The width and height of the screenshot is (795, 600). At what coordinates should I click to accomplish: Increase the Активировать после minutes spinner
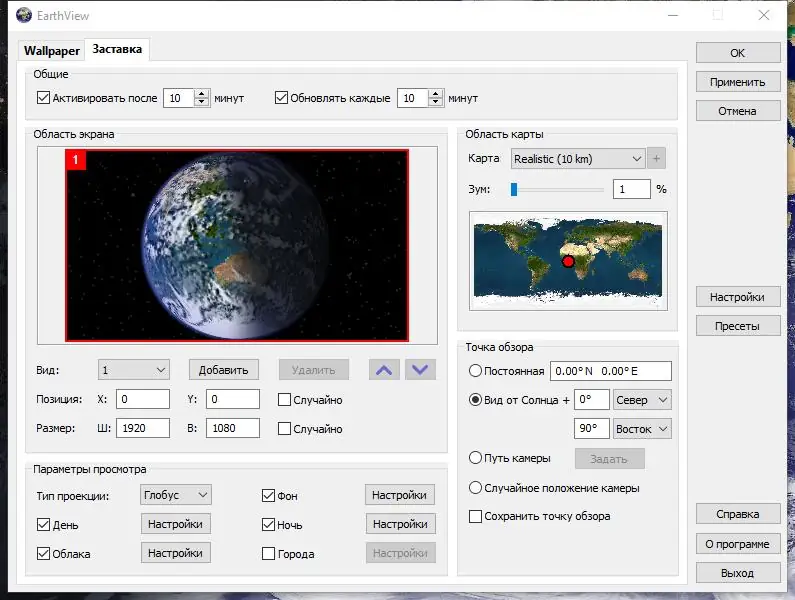202,94
